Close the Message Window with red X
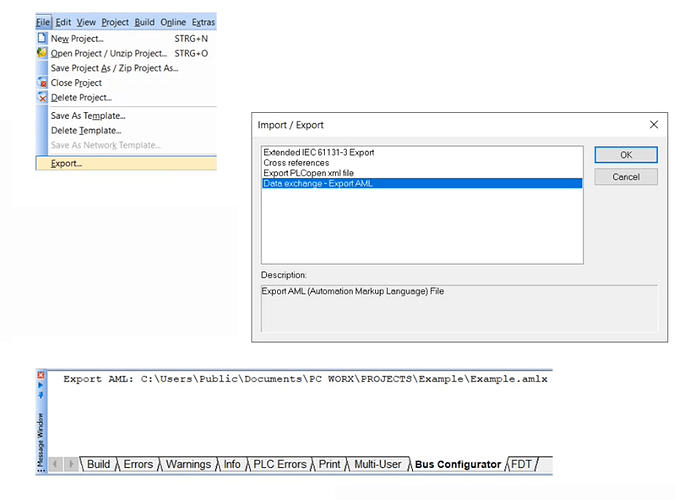Viewport: 675px width, 500px height. point(41,377)
